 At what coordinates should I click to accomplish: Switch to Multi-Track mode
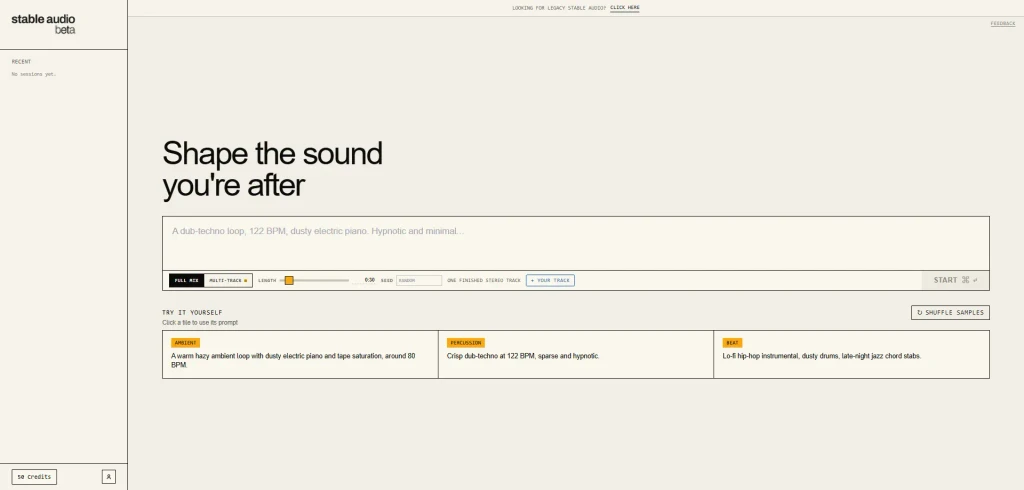(x=228, y=280)
